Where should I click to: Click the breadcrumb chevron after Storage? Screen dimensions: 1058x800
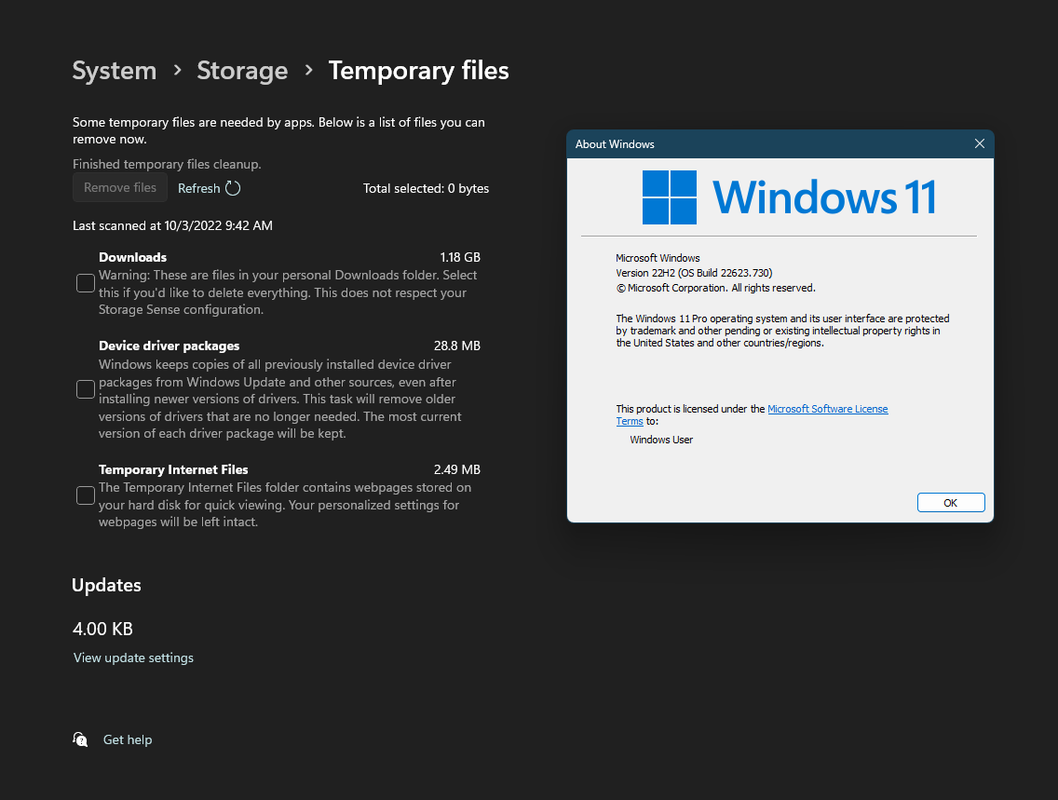(x=309, y=70)
